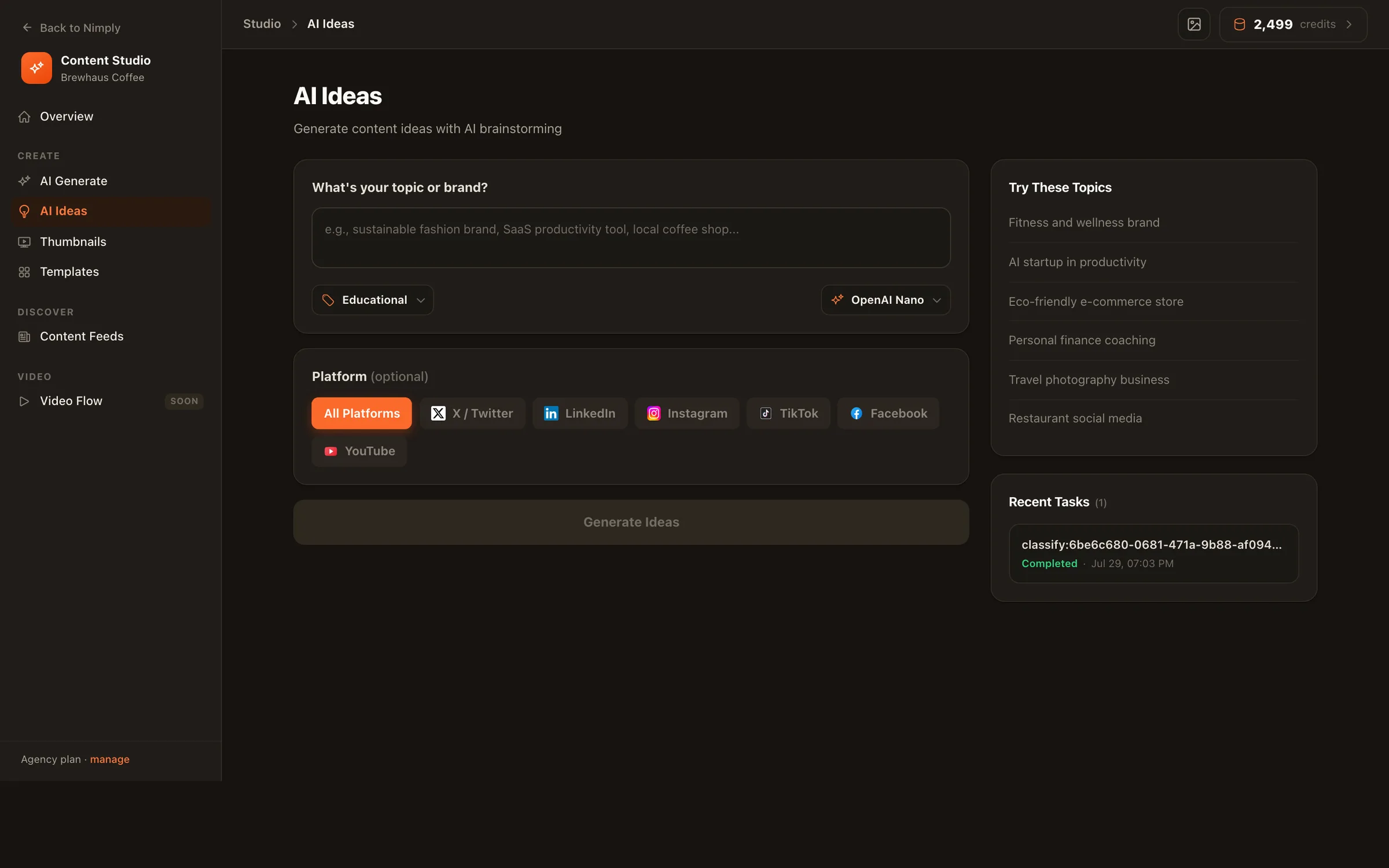
Task: Open Templates in the sidebar
Action: click(x=111, y=272)
